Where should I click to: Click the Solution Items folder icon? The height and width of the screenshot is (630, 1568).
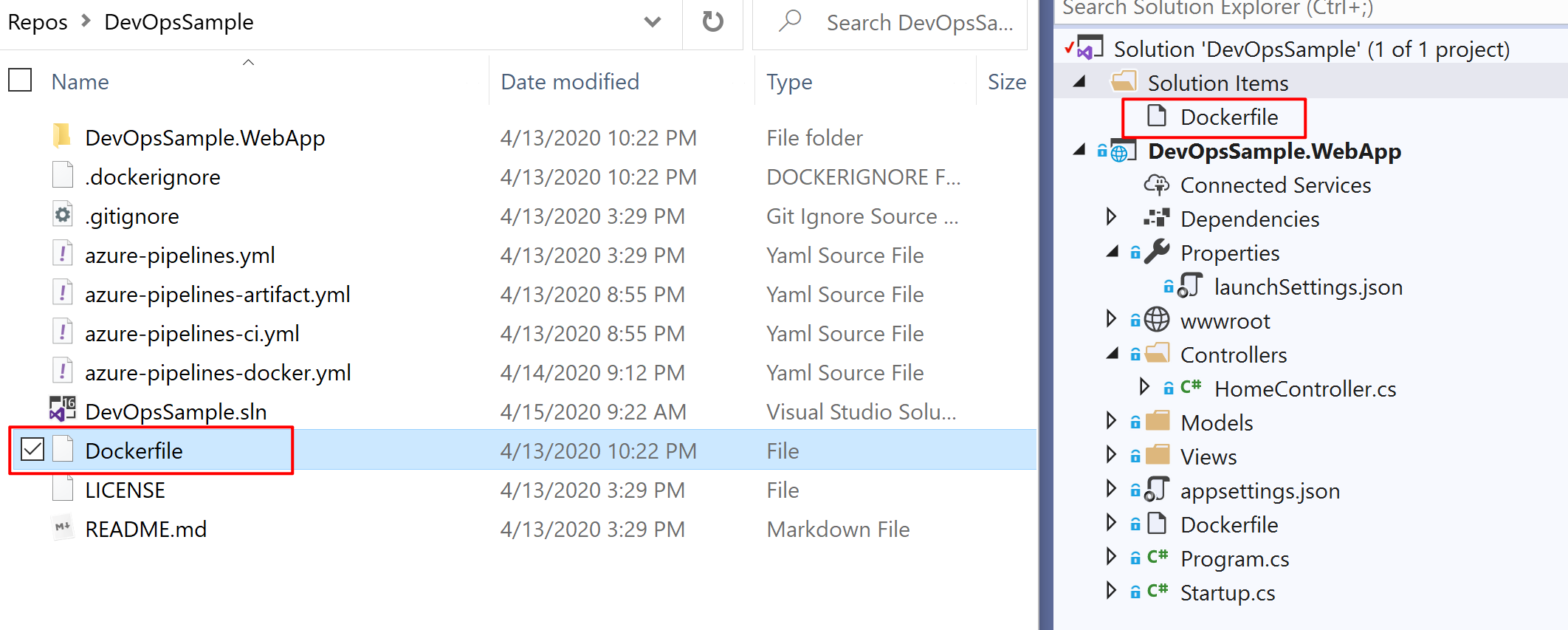point(1124,81)
